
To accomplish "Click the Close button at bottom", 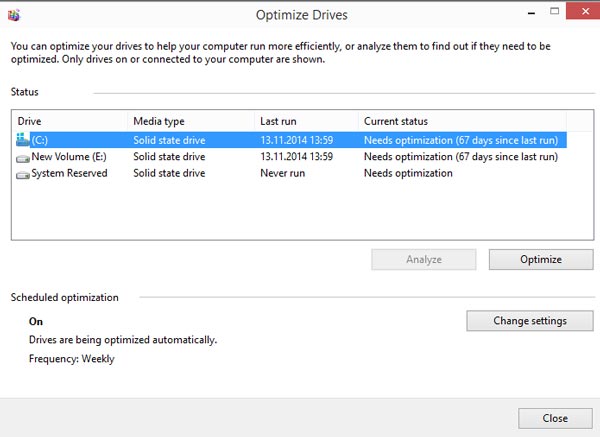I will click(x=555, y=418).
